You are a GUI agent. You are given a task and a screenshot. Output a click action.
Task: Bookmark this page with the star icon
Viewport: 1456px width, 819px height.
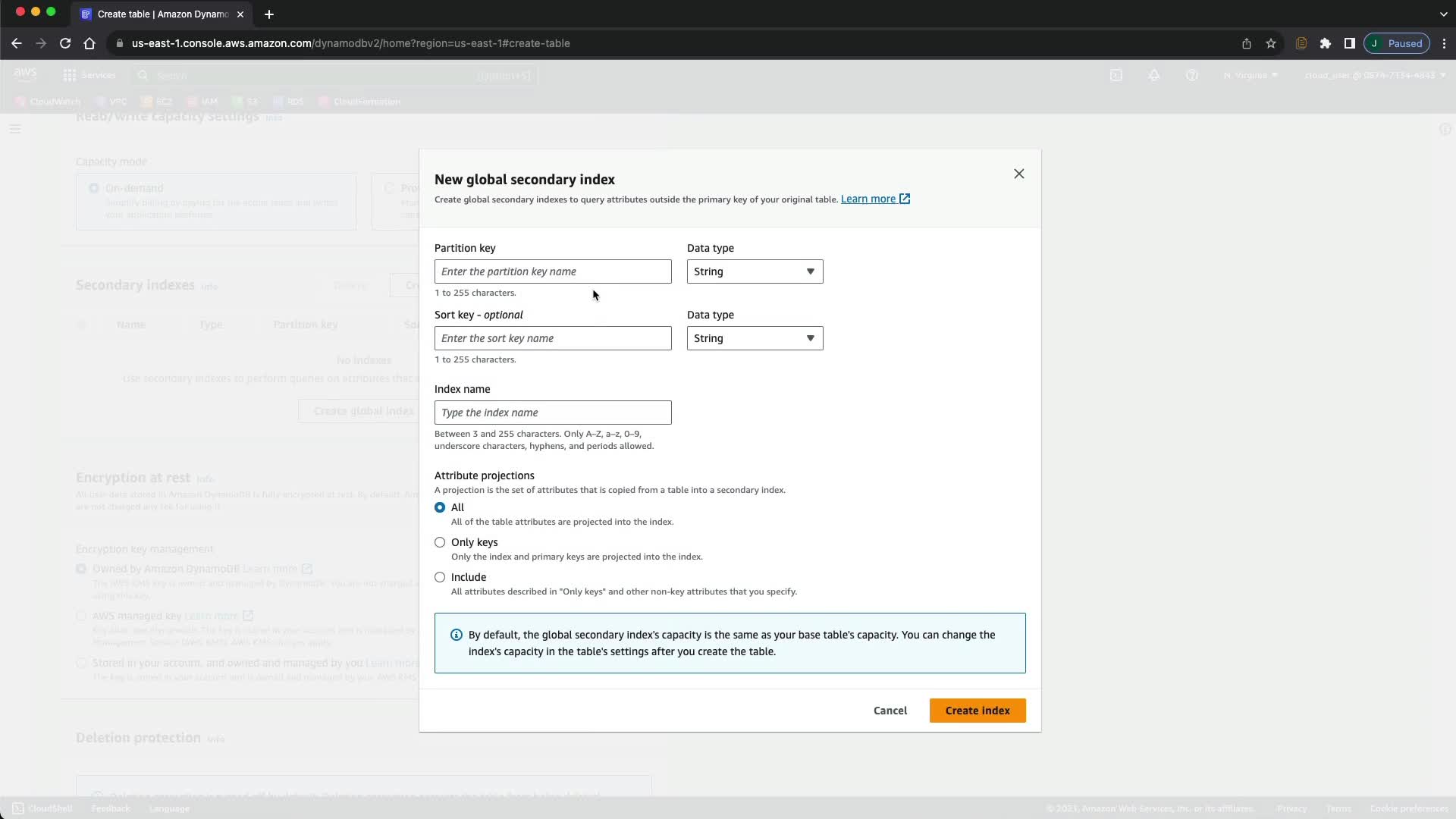pyautogui.click(x=1271, y=43)
